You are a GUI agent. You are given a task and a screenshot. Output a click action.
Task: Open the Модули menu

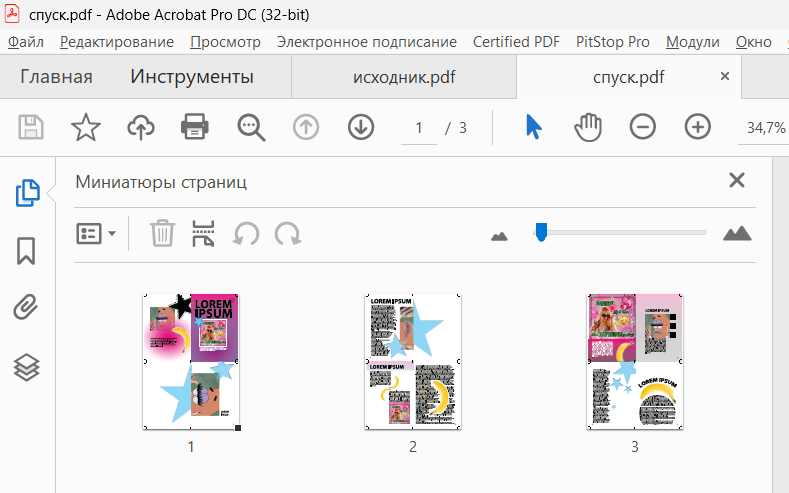coord(692,42)
